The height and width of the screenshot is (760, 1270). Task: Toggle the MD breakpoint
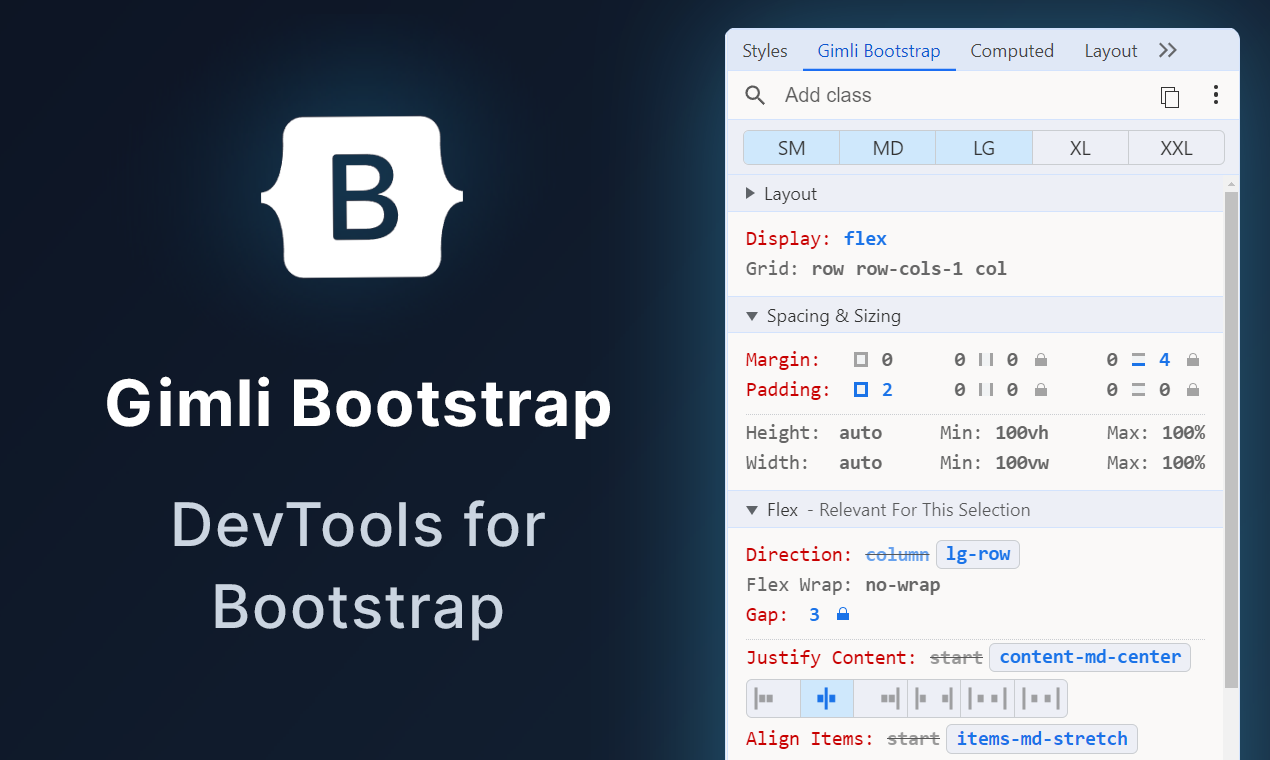888,148
